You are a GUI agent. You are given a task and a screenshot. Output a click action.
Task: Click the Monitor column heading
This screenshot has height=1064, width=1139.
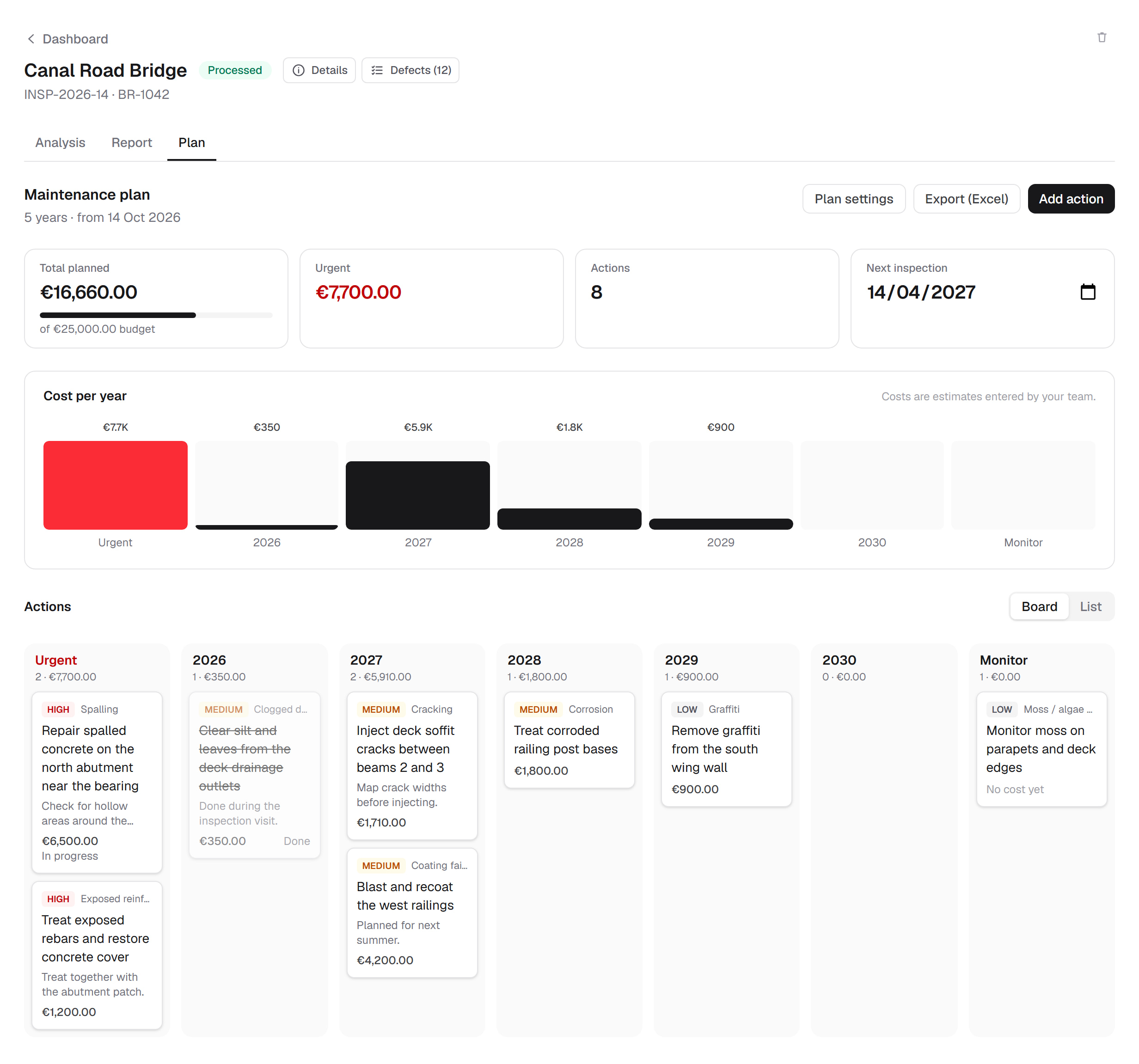pos(1003,660)
